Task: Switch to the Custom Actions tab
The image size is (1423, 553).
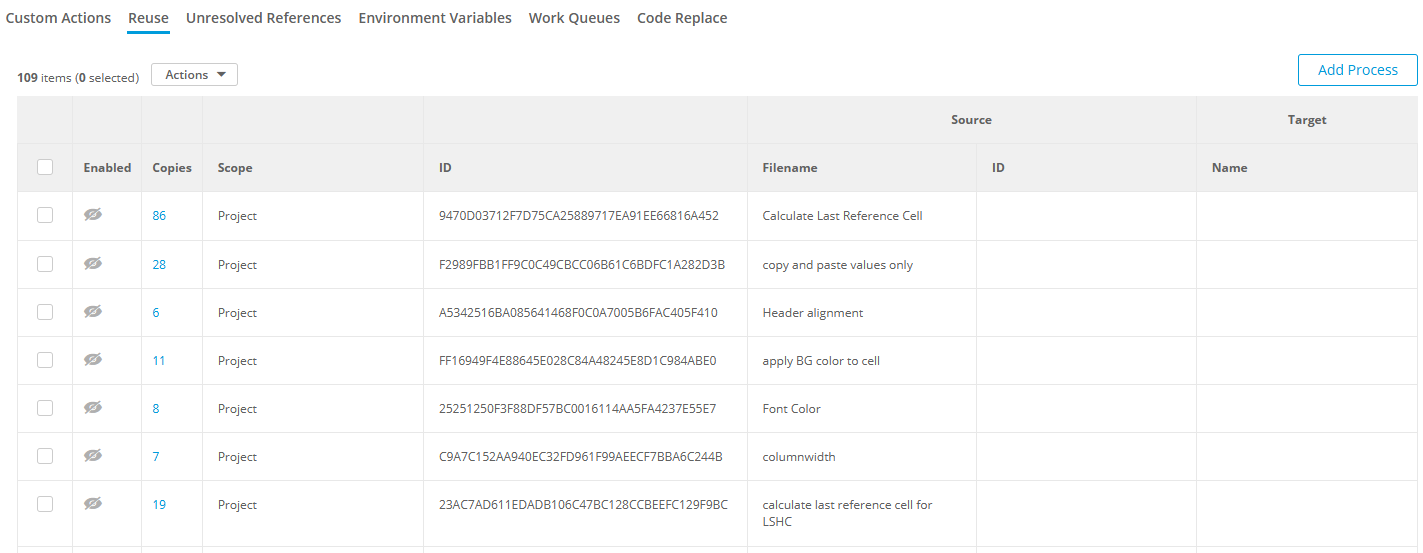Action: click(58, 18)
